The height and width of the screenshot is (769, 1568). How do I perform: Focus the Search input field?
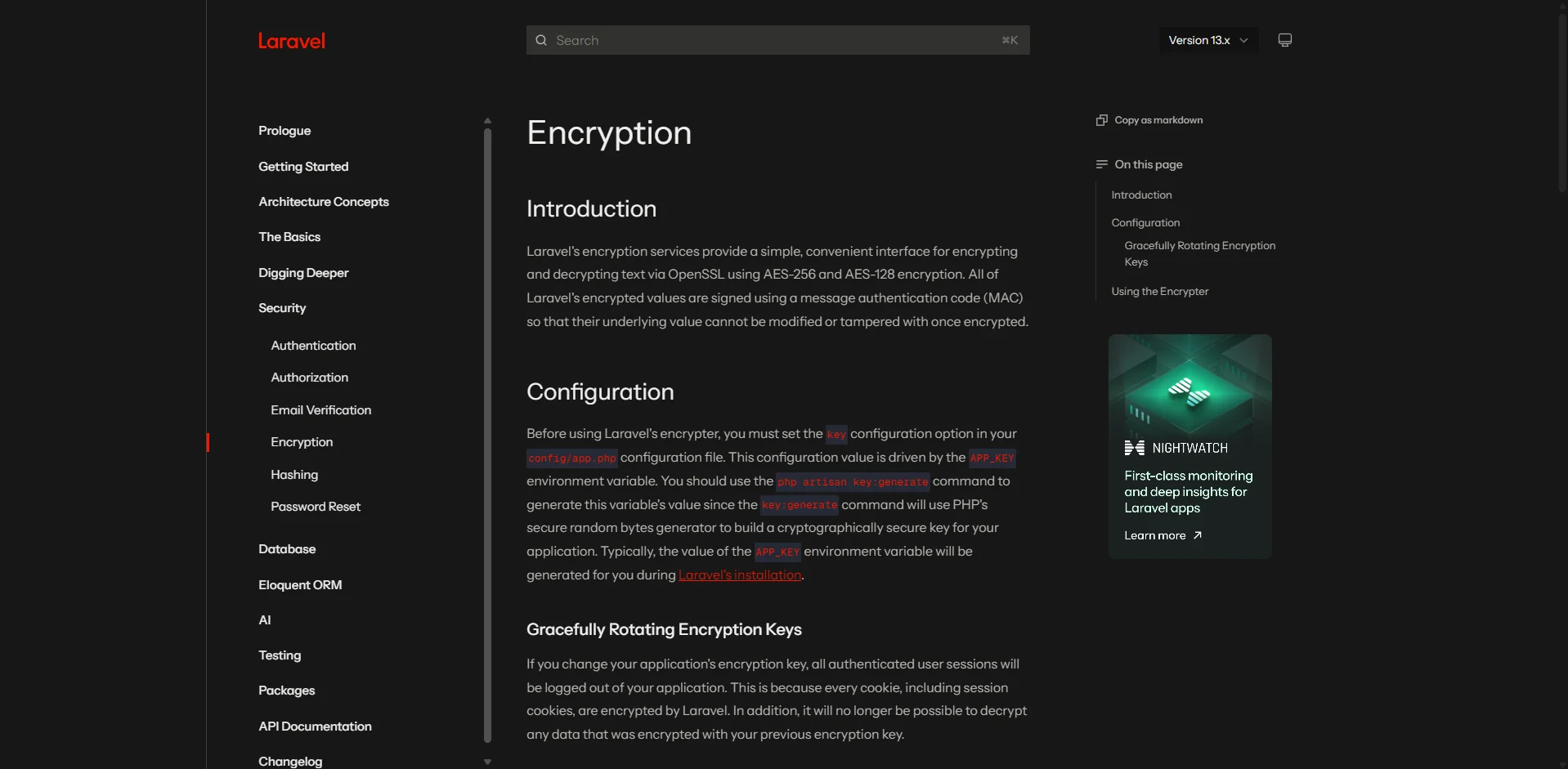(x=777, y=40)
